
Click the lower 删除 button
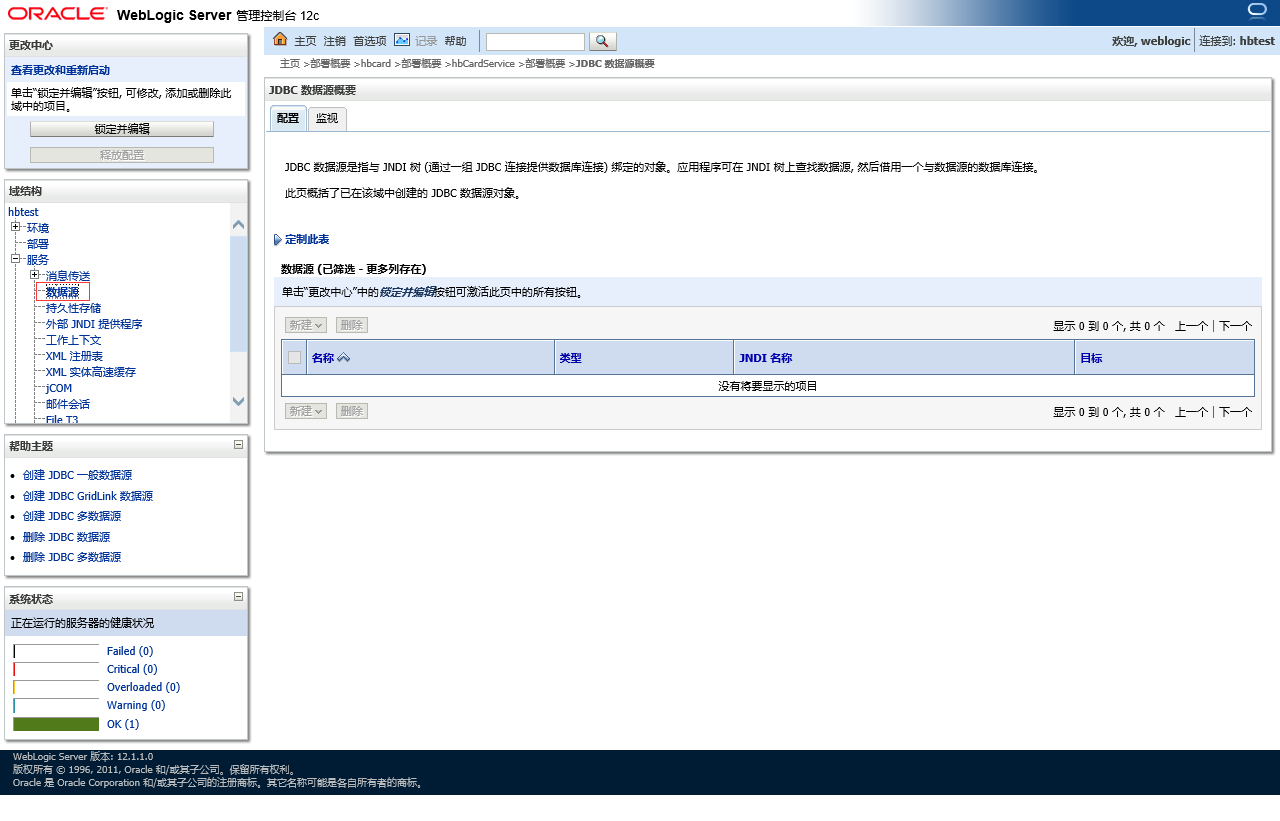[351, 411]
